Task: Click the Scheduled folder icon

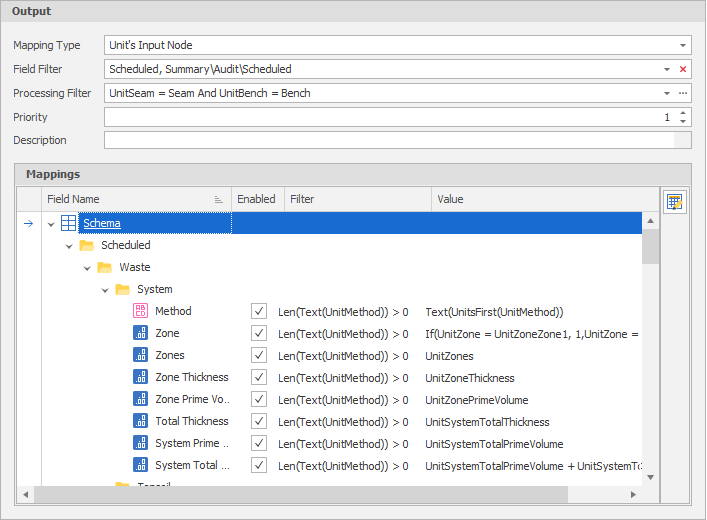Action: (86, 245)
